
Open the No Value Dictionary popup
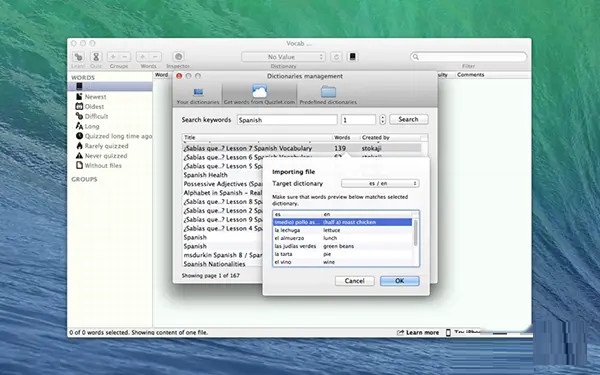(284, 57)
